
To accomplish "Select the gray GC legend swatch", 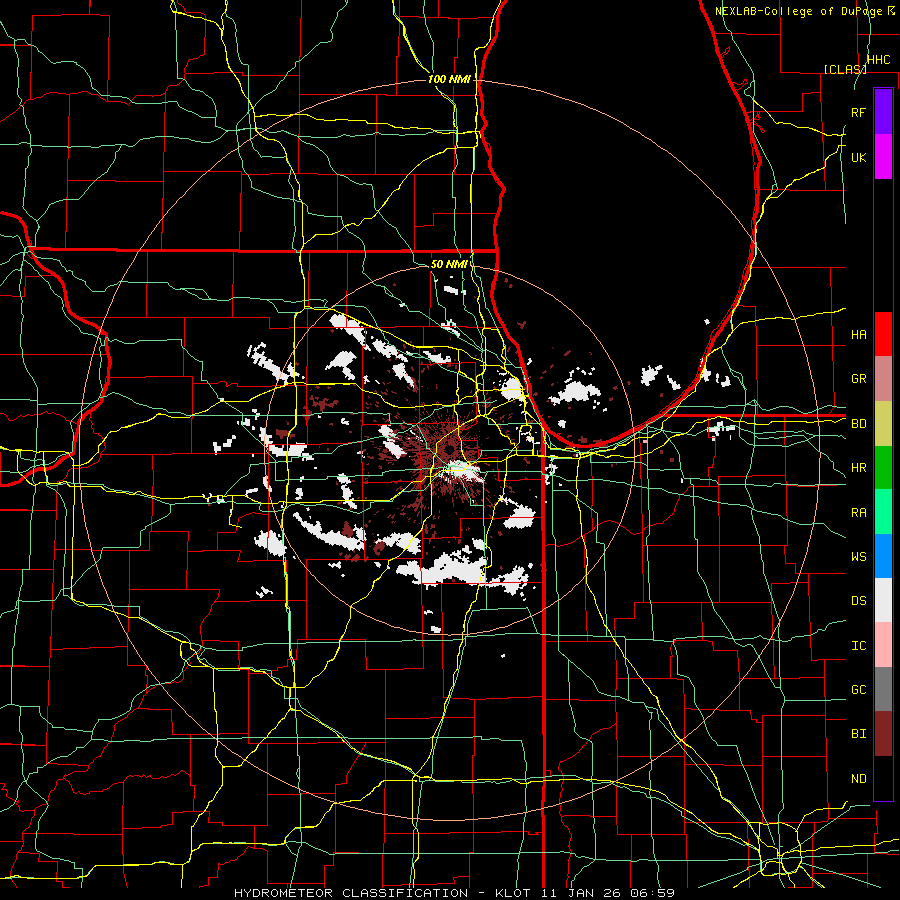I will point(883,689).
